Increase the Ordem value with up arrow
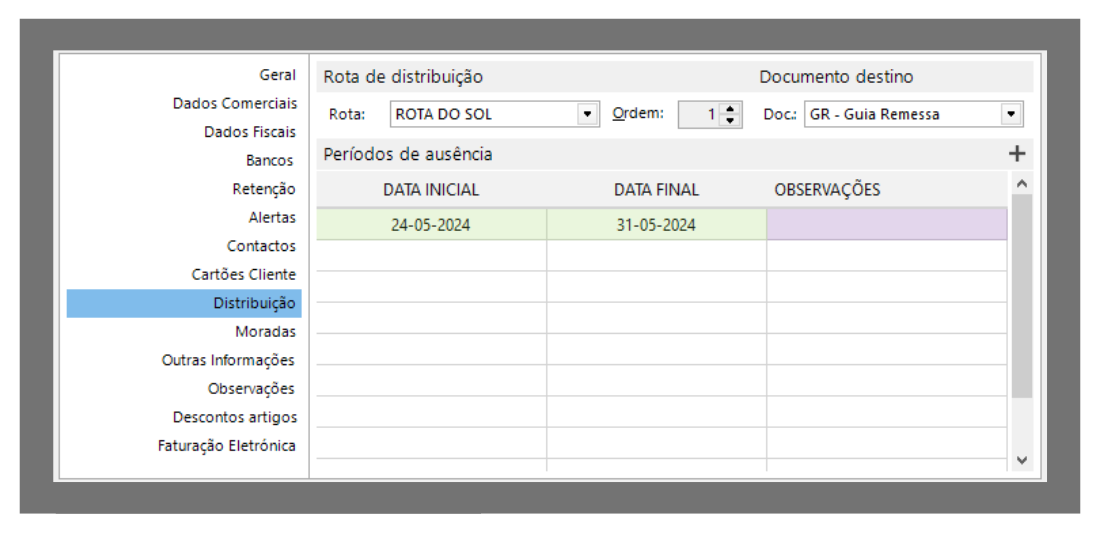The height and width of the screenshot is (537, 1102). point(731,109)
